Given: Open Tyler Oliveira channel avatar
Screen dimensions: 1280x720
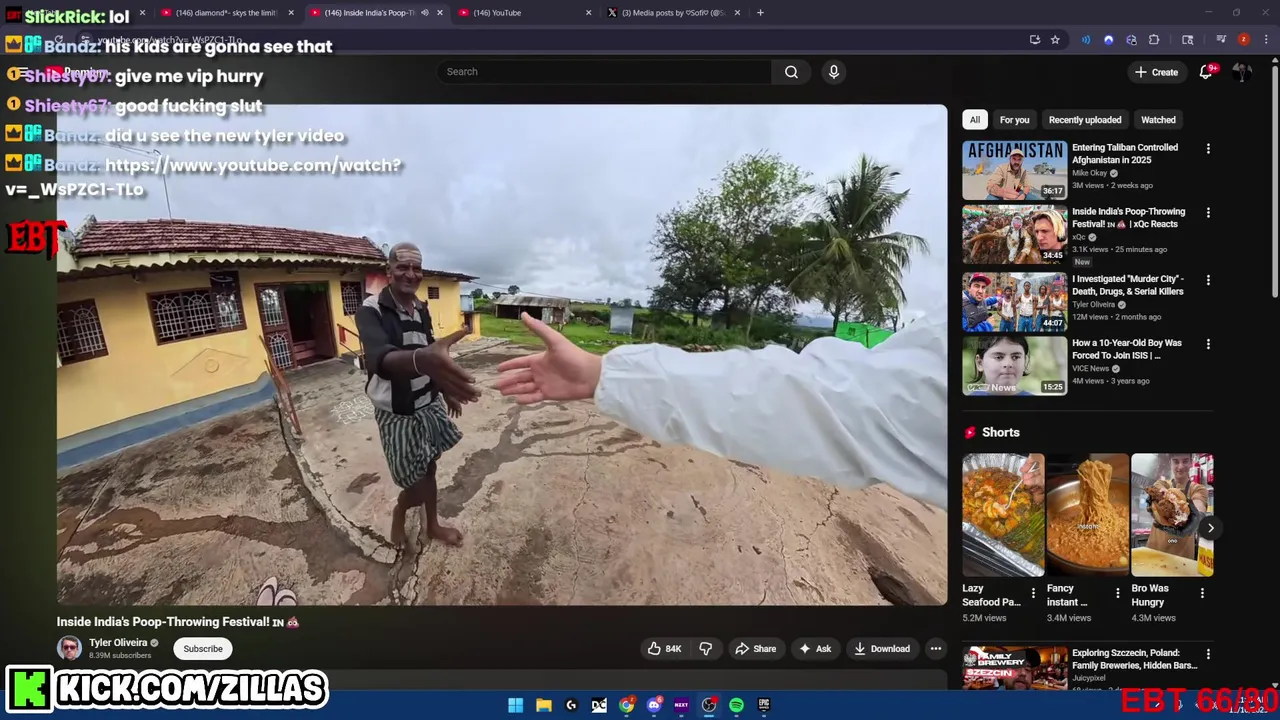Looking at the screenshot, I should pos(69,649).
